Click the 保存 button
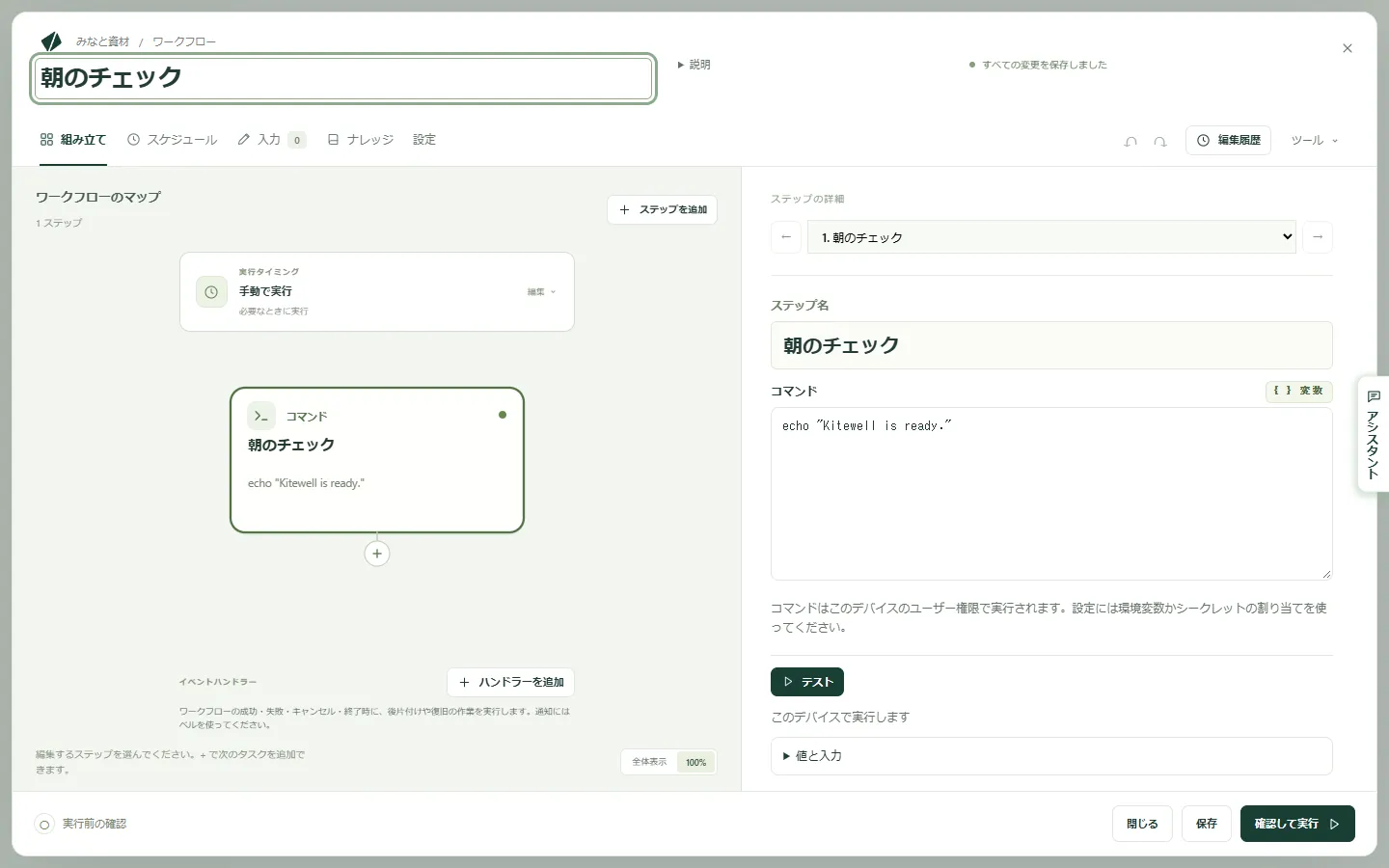1389x868 pixels. (1207, 824)
